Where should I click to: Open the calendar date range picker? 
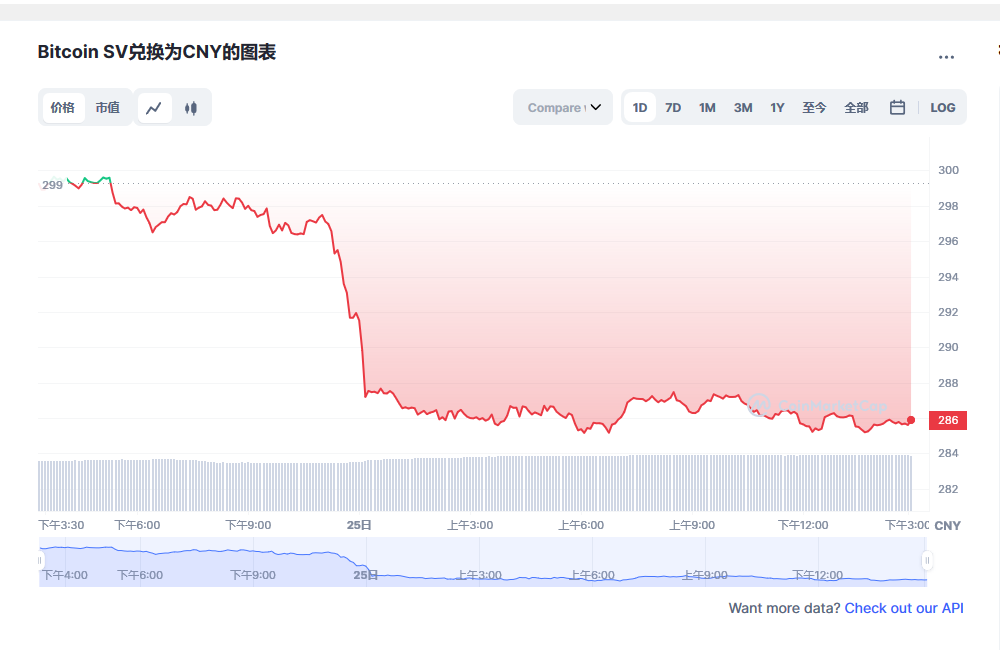897,107
